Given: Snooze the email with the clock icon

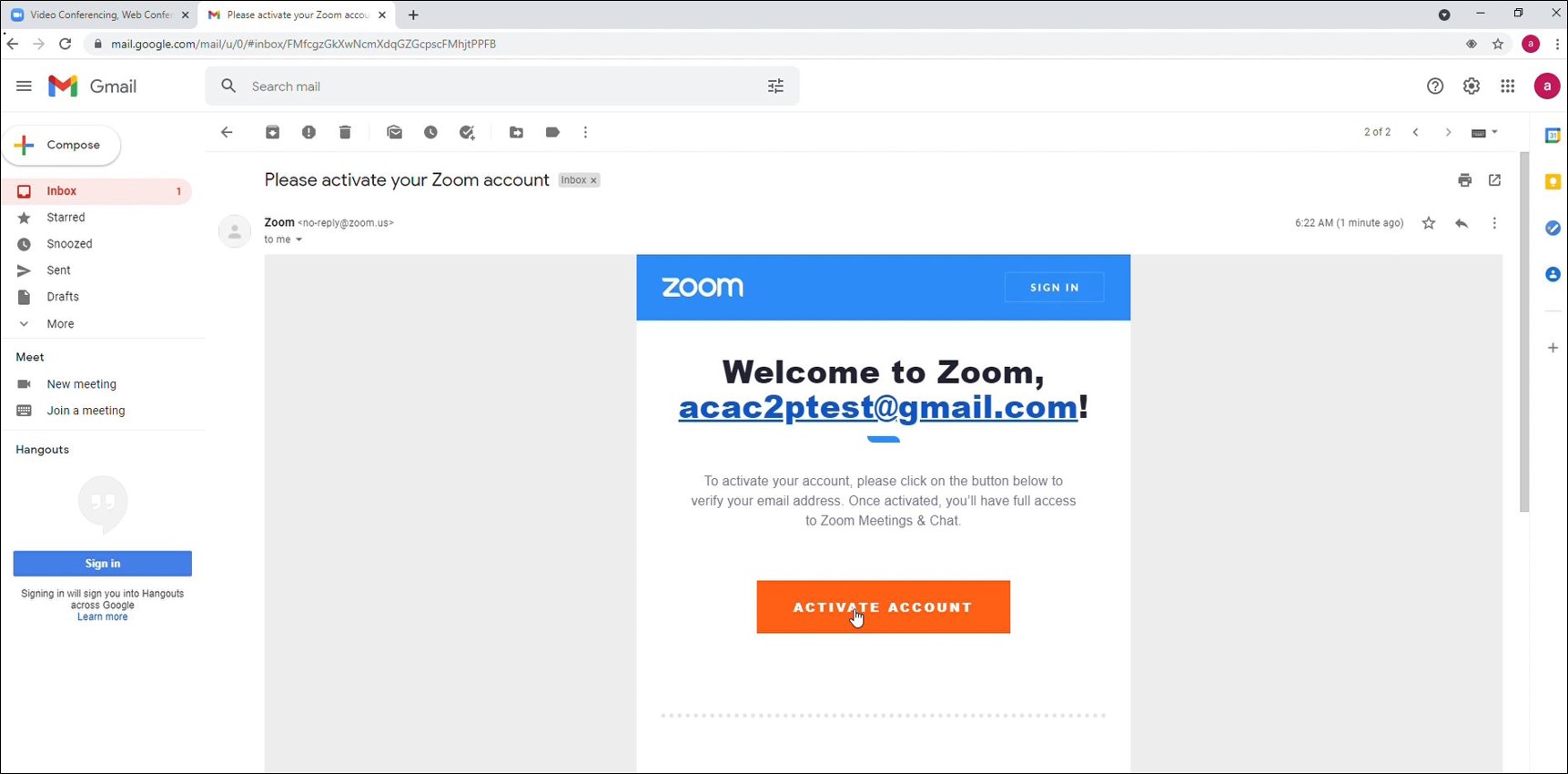Looking at the screenshot, I should (430, 132).
